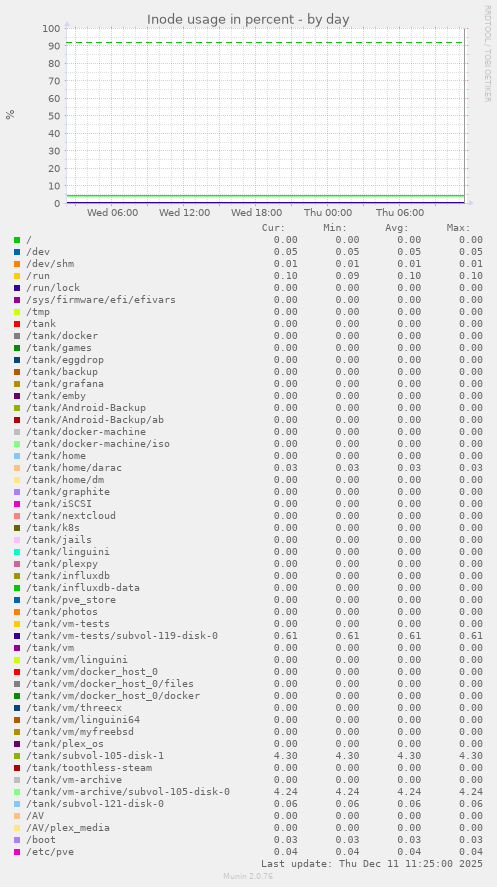Click the Munin 2.0.76 version text
This screenshot has width=497, height=887.
pyautogui.click(x=248, y=876)
